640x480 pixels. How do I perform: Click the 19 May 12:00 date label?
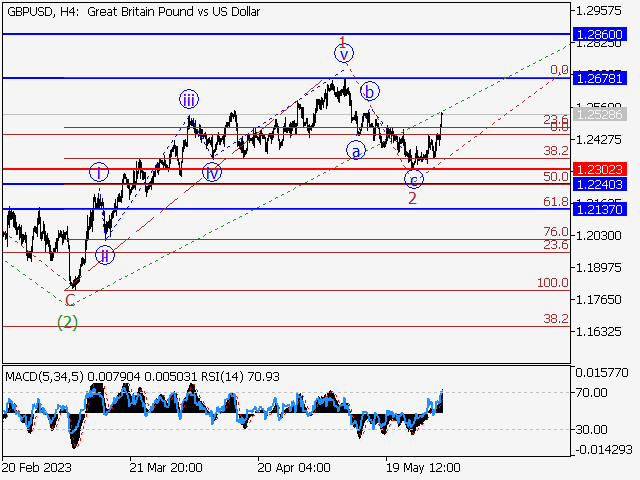coord(423,467)
